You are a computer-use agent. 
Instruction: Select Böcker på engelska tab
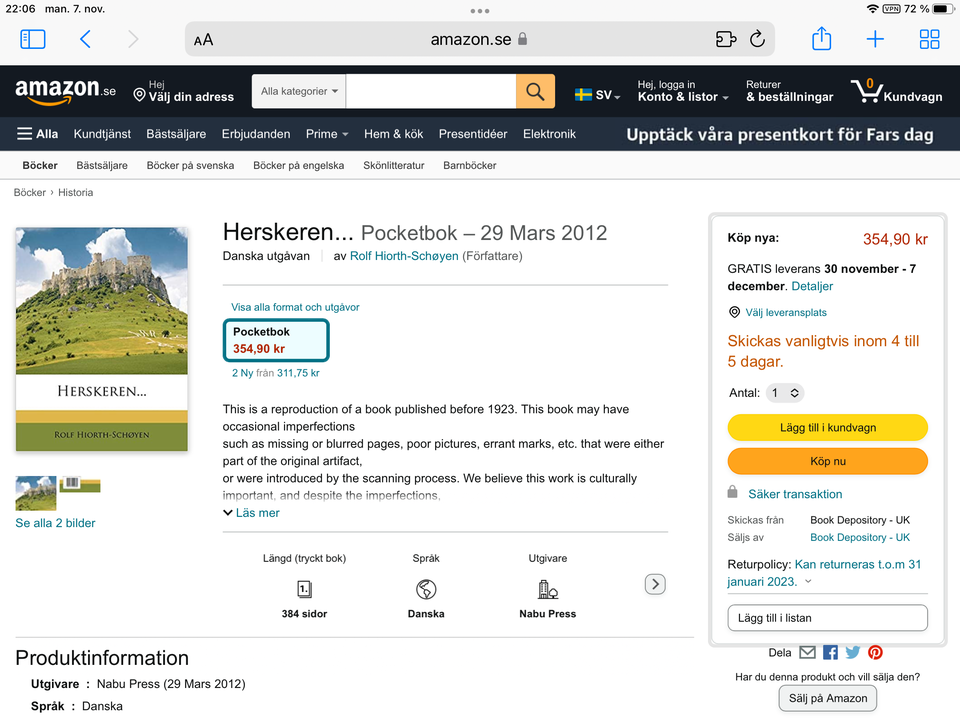[x=299, y=165]
